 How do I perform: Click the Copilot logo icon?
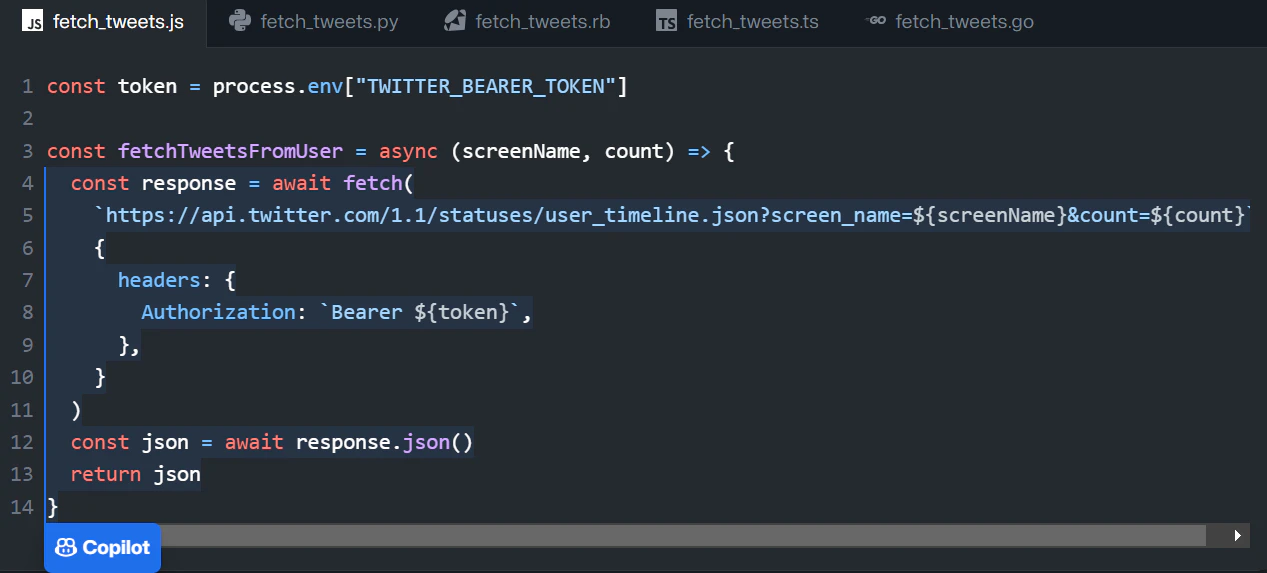[66, 548]
